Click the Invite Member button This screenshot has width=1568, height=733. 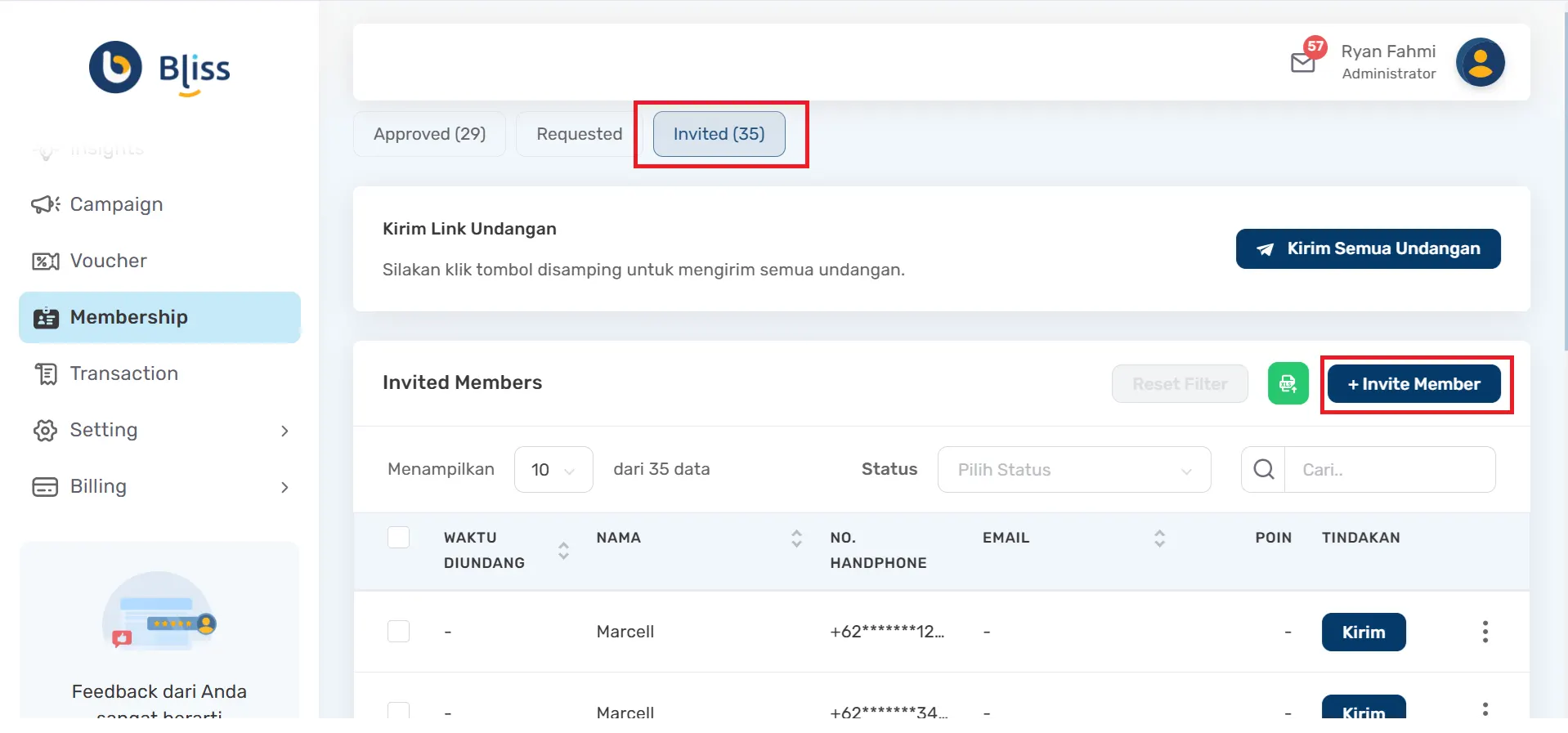(1413, 384)
